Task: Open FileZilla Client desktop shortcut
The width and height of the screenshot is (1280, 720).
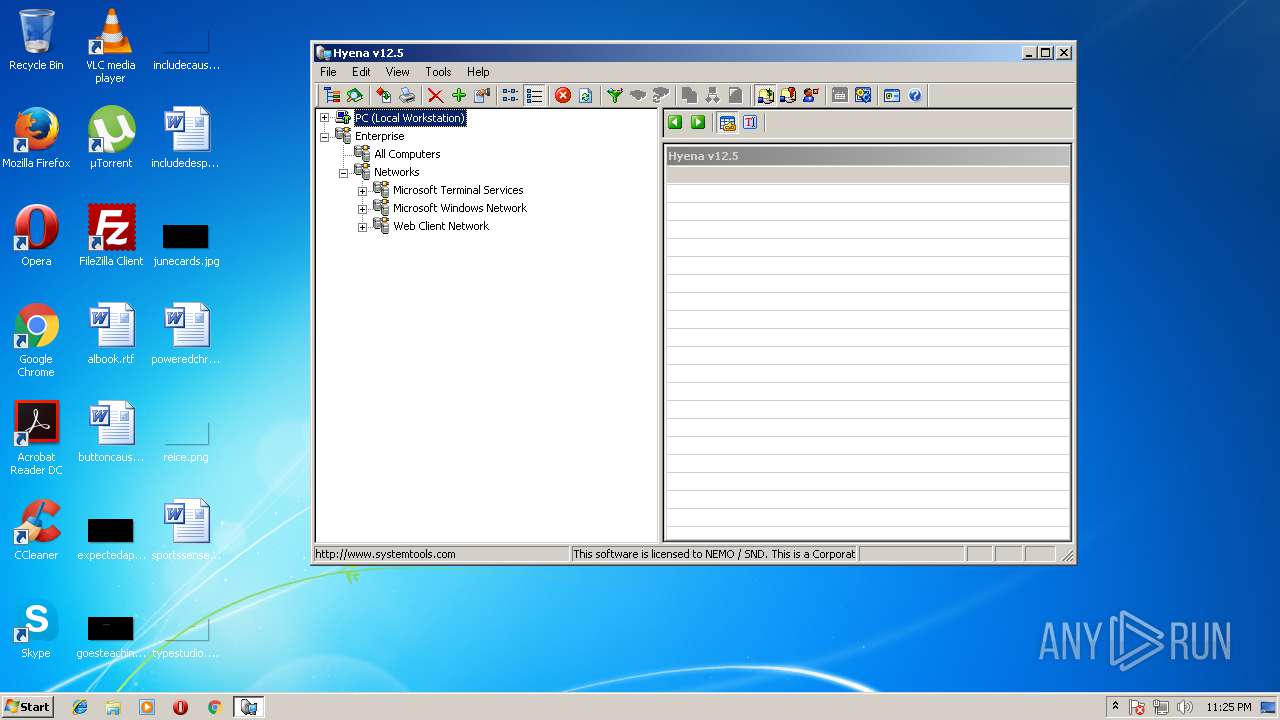Action: 111,236
